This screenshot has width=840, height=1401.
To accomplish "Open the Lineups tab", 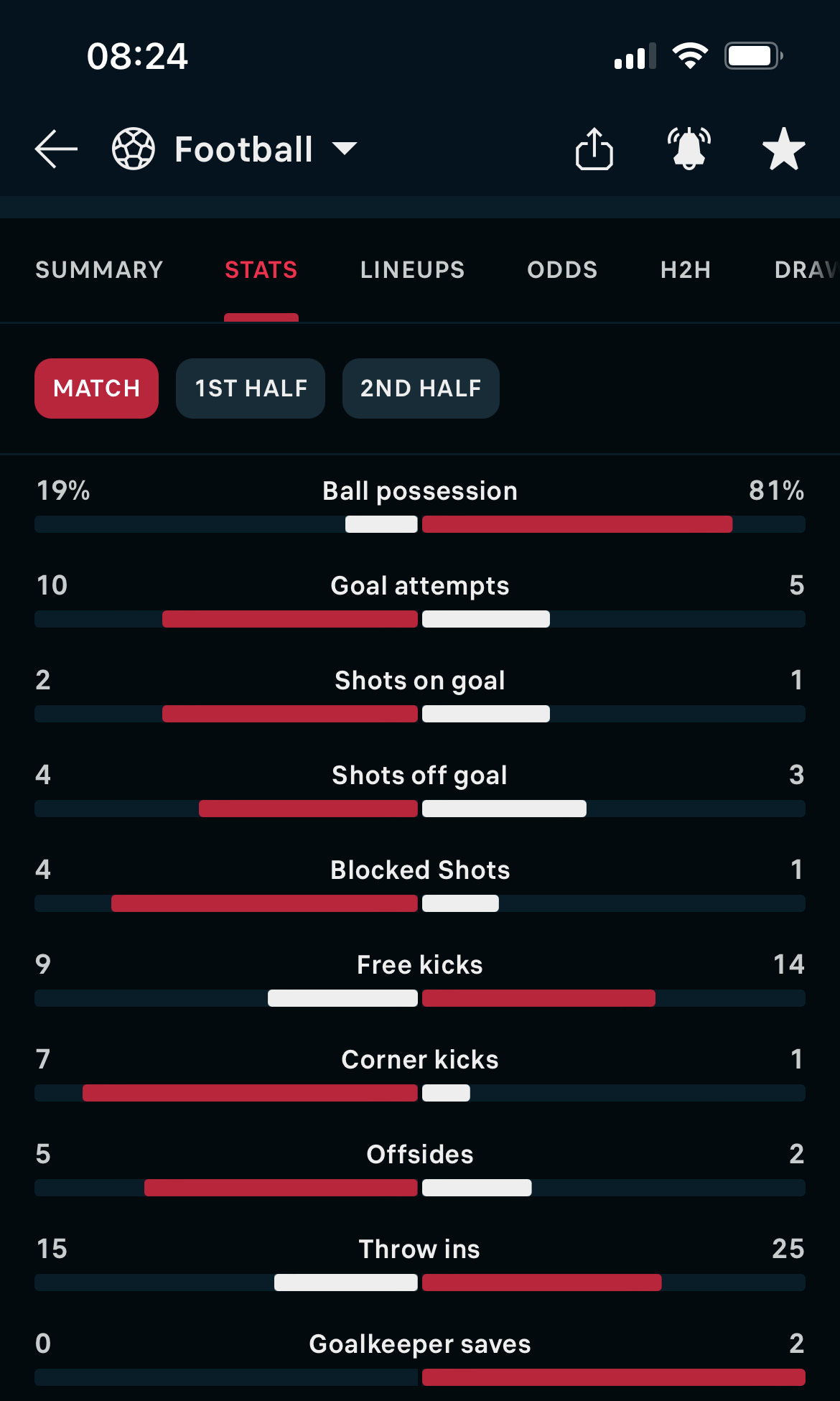I will pos(413,270).
